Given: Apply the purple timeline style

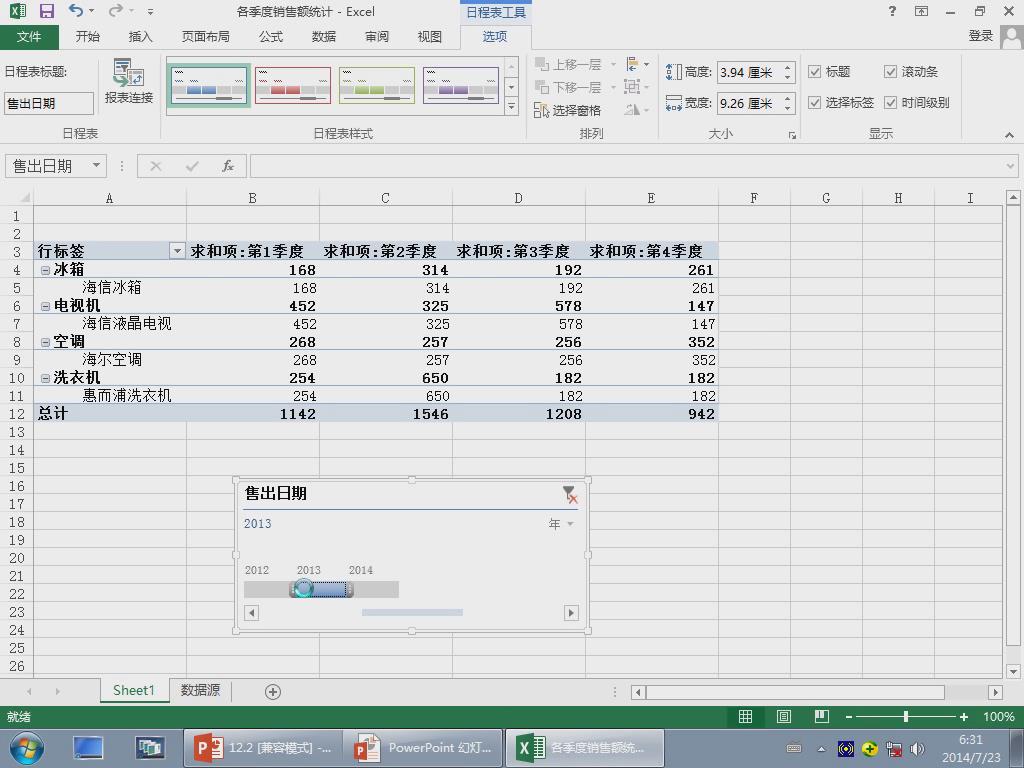Looking at the screenshot, I should coord(461,85).
